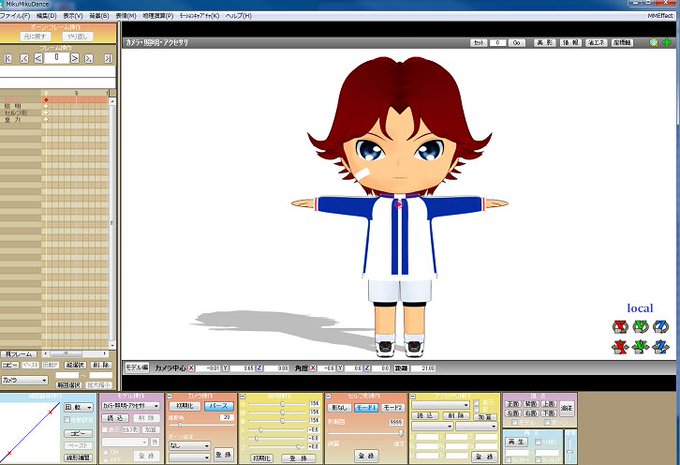Jump to the last frame button
Viewport: 680px width, 465px height.
(108, 58)
